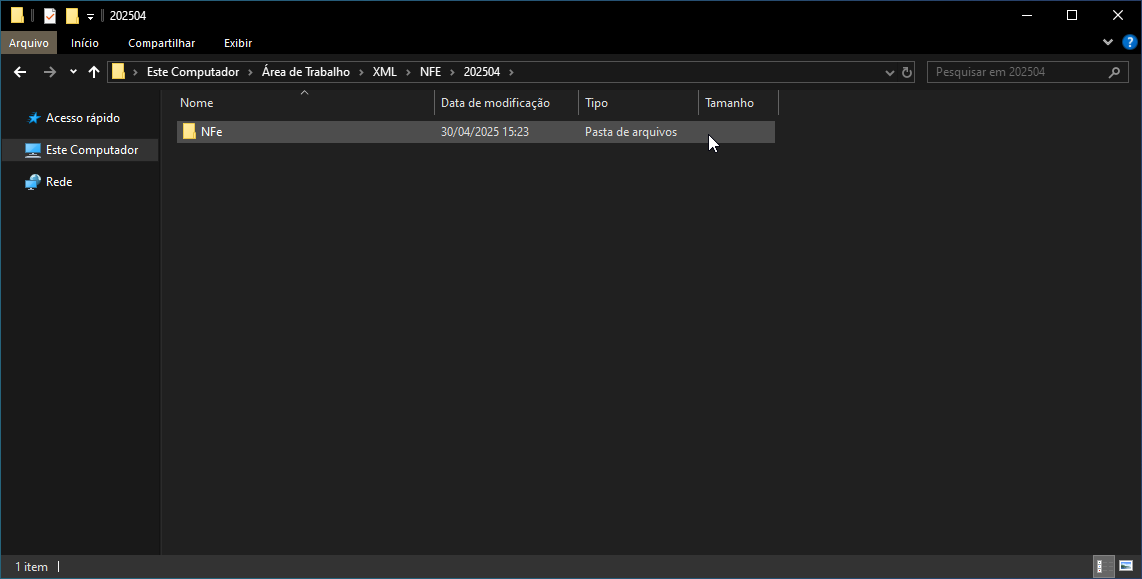Click the magnifier search icon
1142x579 pixels.
tap(1115, 73)
